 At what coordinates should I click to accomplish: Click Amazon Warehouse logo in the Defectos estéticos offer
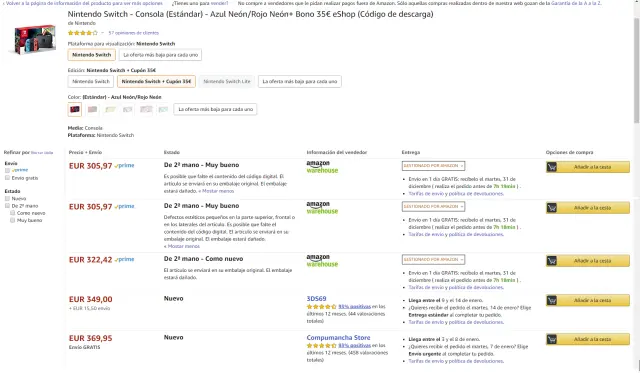(322, 208)
